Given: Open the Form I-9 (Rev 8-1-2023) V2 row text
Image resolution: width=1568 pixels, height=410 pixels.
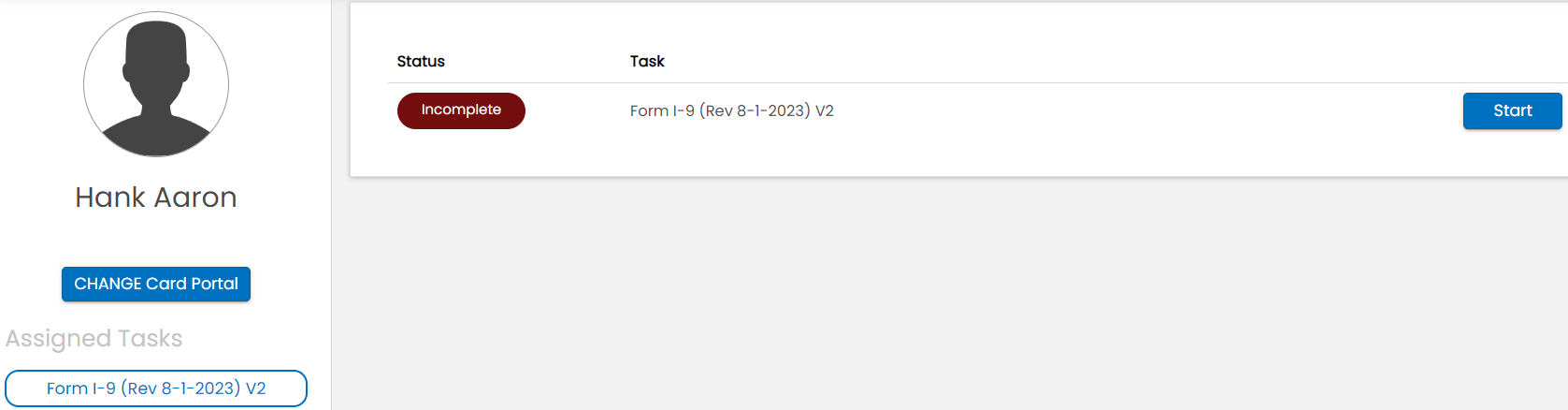Looking at the screenshot, I should tap(732, 110).
